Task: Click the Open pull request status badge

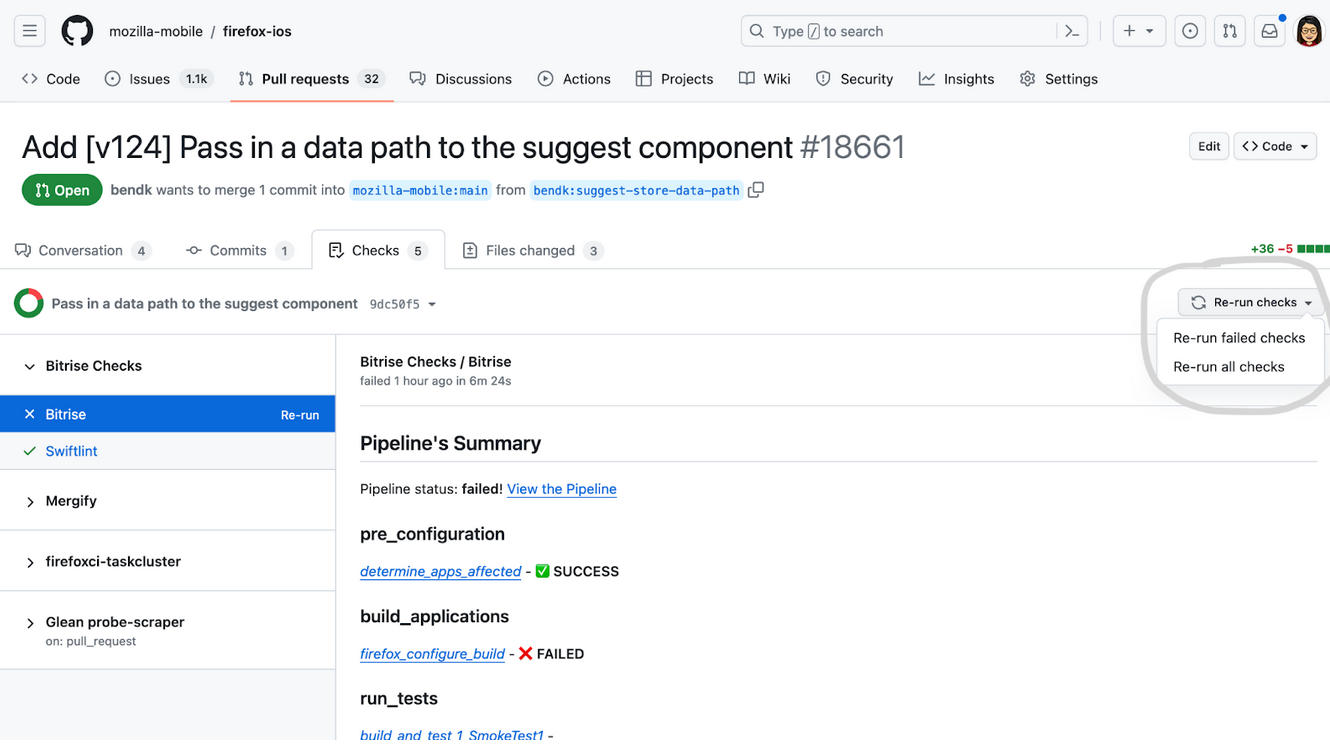Action: coord(62,190)
